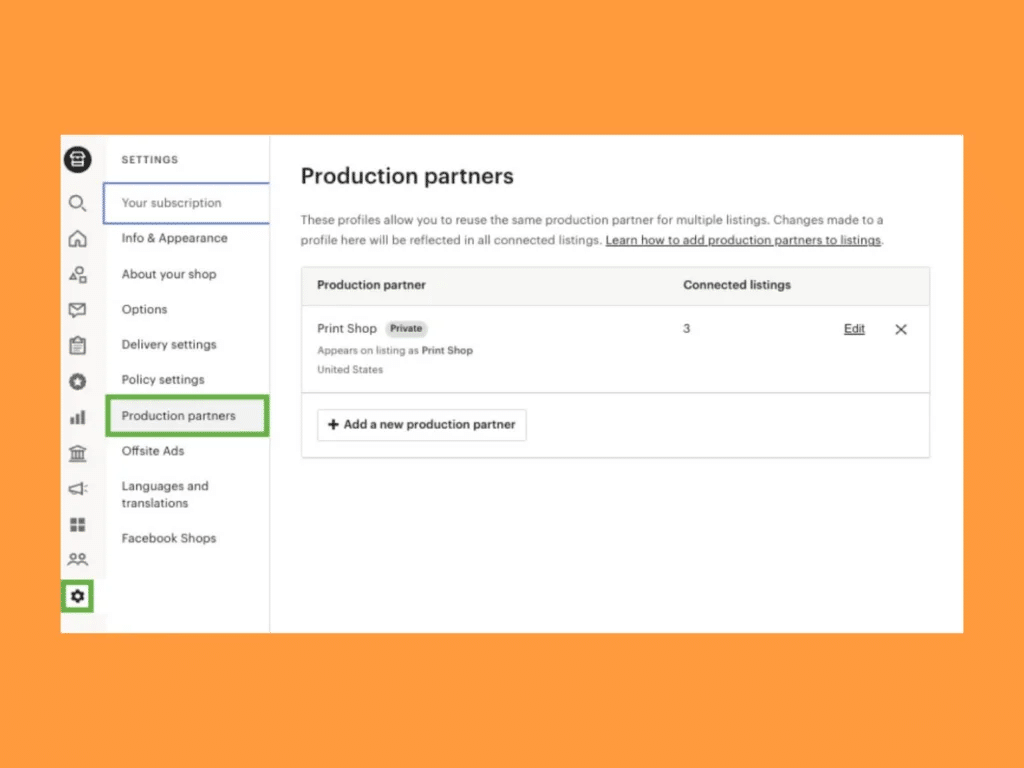Edit the Print Shop production partner
Screen dimensions: 1024x768
[854, 328]
